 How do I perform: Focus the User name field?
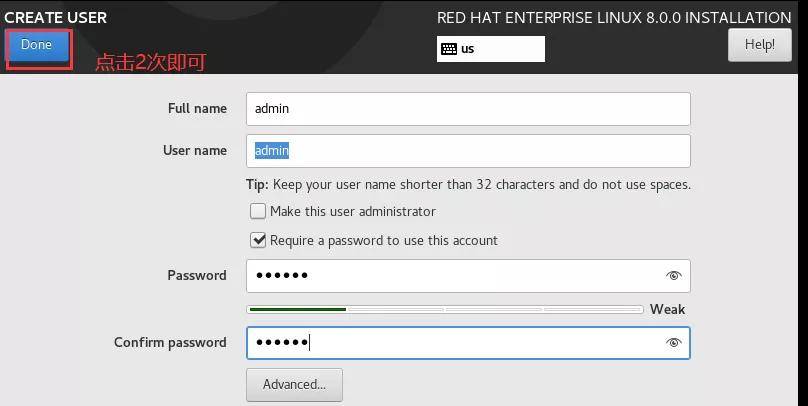click(x=468, y=150)
